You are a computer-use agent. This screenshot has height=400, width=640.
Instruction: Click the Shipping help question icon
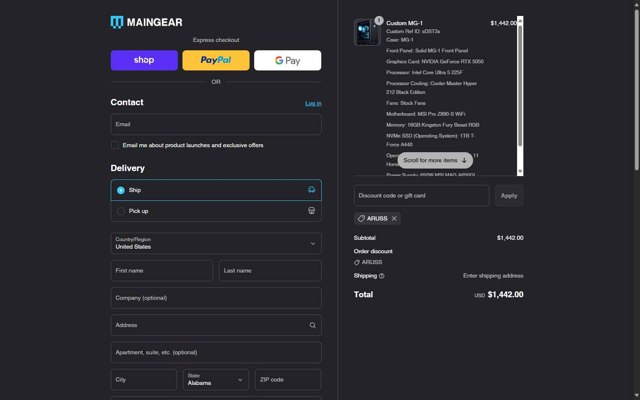[x=382, y=276]
